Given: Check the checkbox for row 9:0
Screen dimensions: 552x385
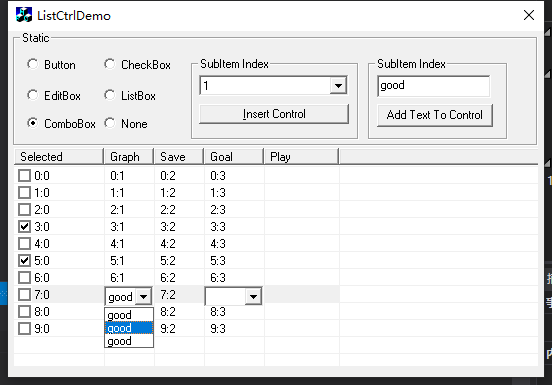Looking at the screenshot, I should pos(24,329).
